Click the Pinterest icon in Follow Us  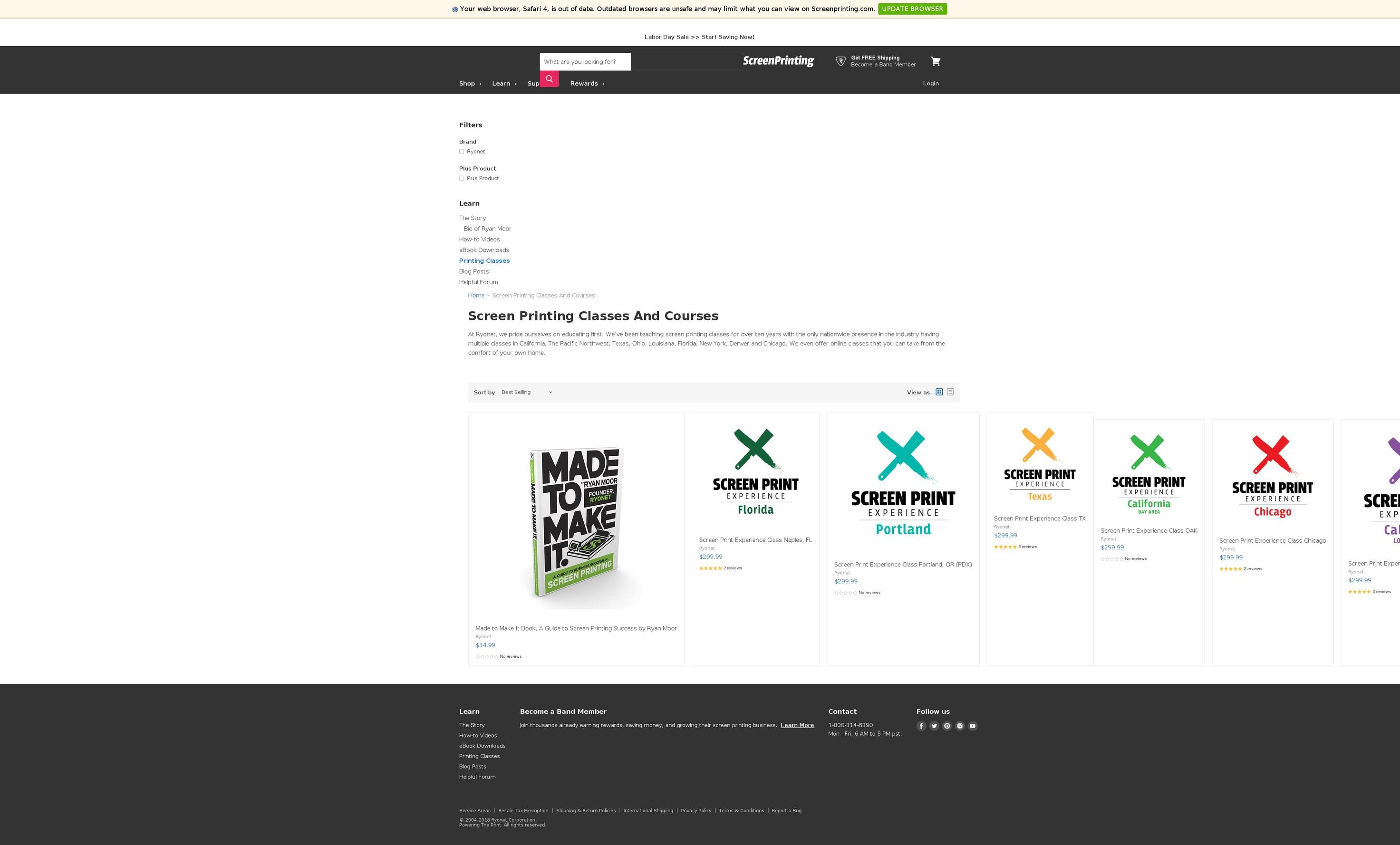pyautogui.click(x=947, y=726)
